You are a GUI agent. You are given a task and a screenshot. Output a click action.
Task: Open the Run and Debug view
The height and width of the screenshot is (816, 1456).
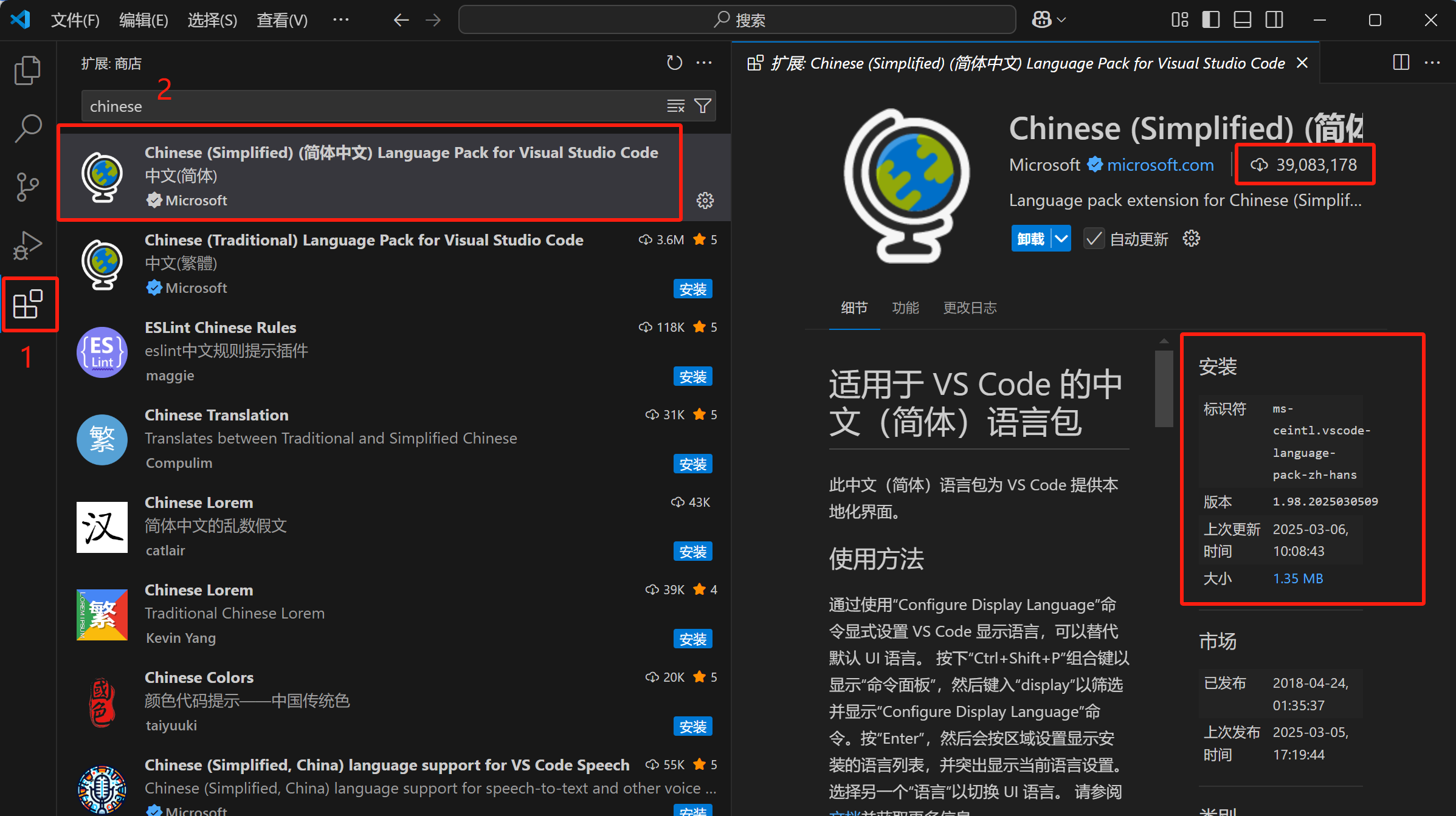tap(27, 245)
